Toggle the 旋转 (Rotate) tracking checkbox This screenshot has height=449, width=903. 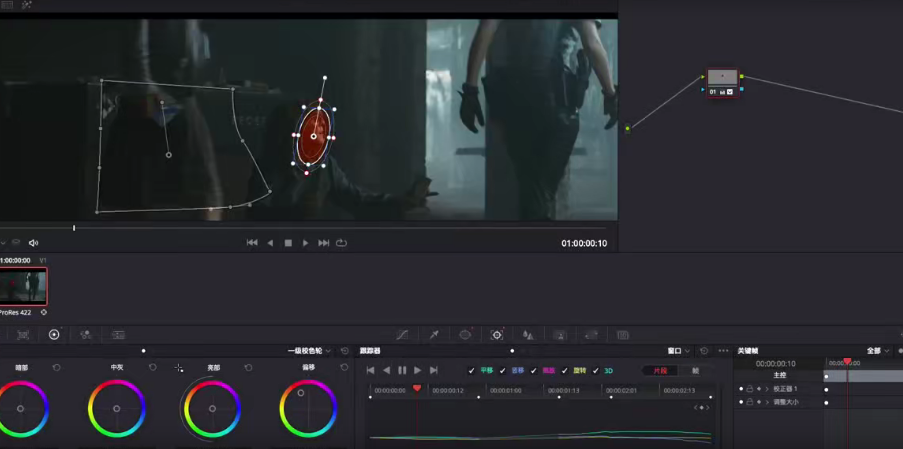tap(565, 371)
